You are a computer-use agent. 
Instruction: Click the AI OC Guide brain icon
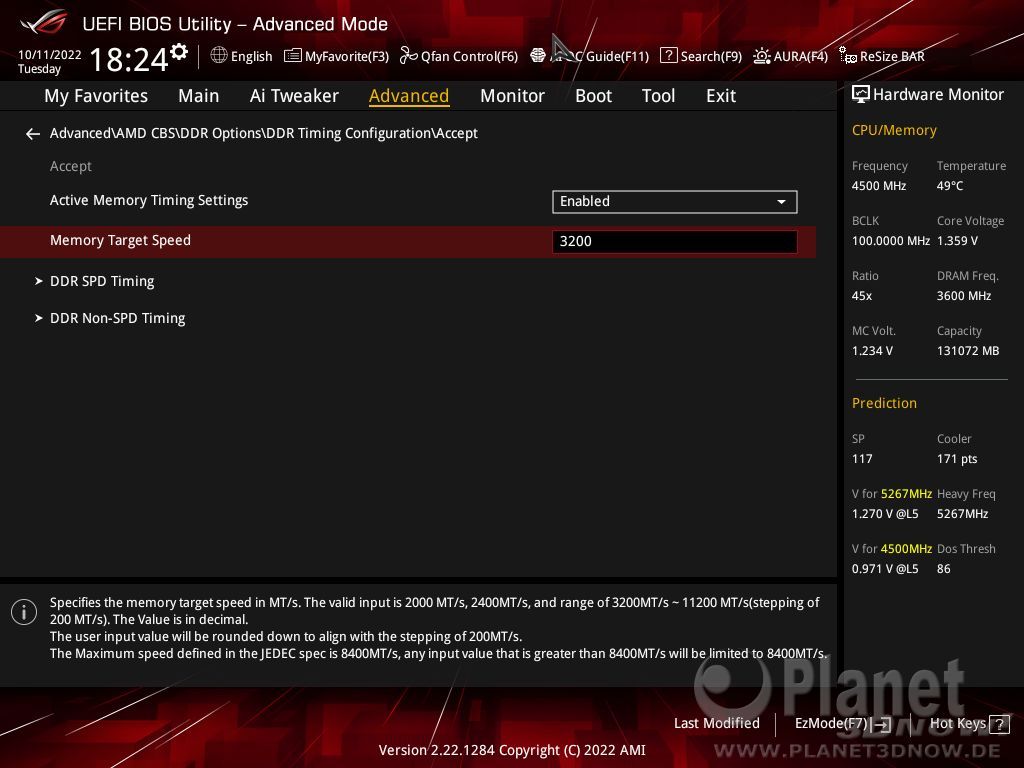(537, 56)
